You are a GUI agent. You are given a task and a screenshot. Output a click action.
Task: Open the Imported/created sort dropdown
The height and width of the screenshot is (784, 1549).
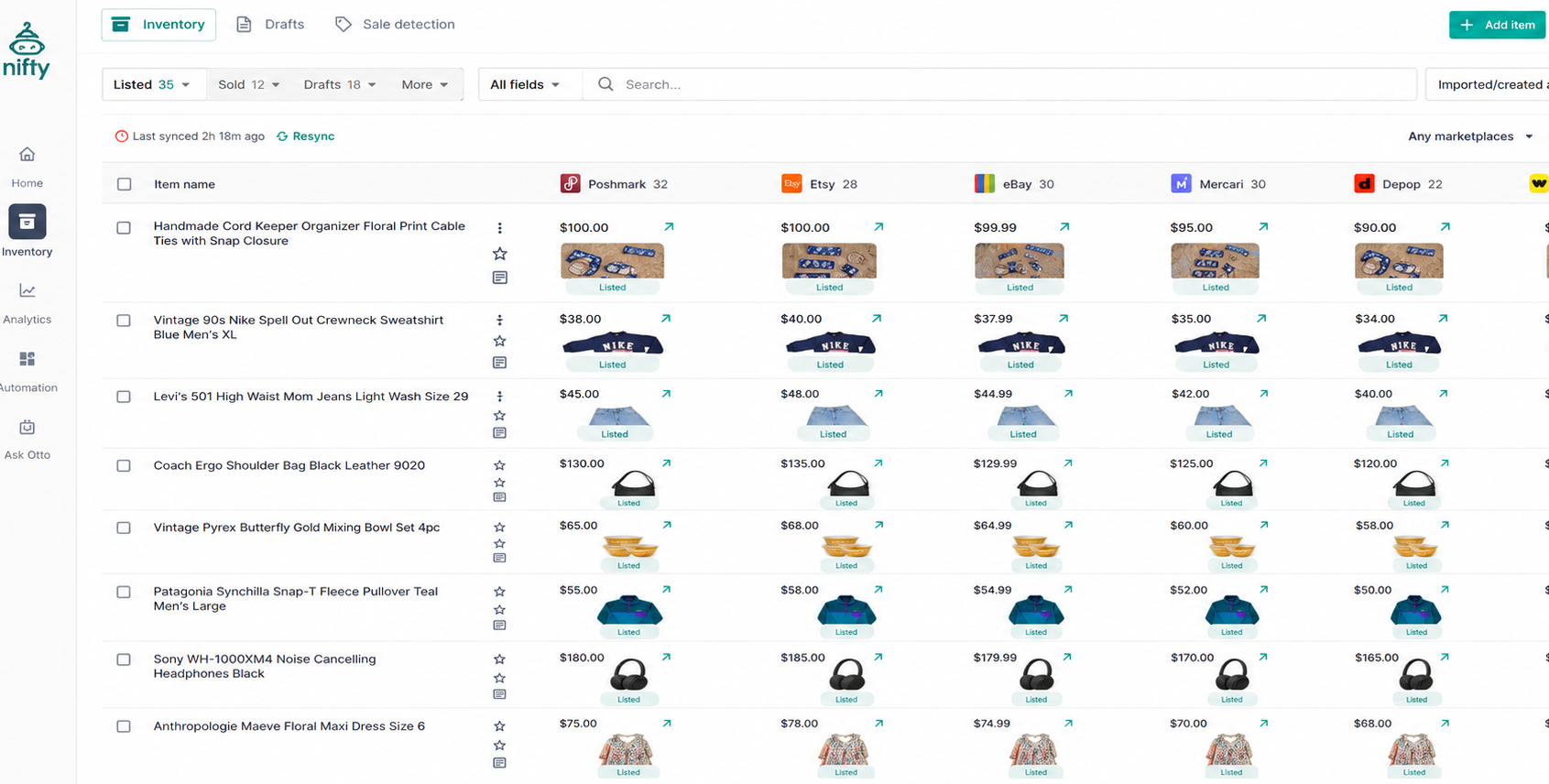click(x=1488, y=84)
